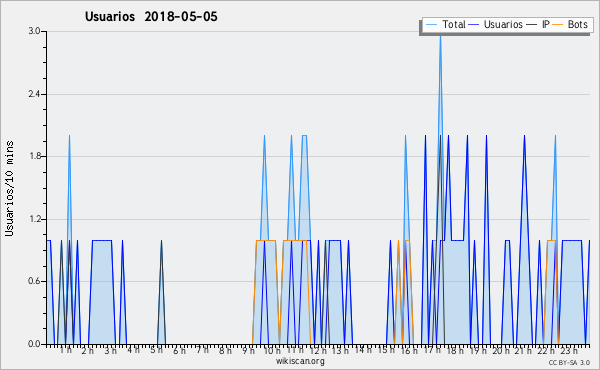Viewport: 600px width, 370px height.
Task: Click the '16 h' x-axis label
Action: click(x=409, y=351)
